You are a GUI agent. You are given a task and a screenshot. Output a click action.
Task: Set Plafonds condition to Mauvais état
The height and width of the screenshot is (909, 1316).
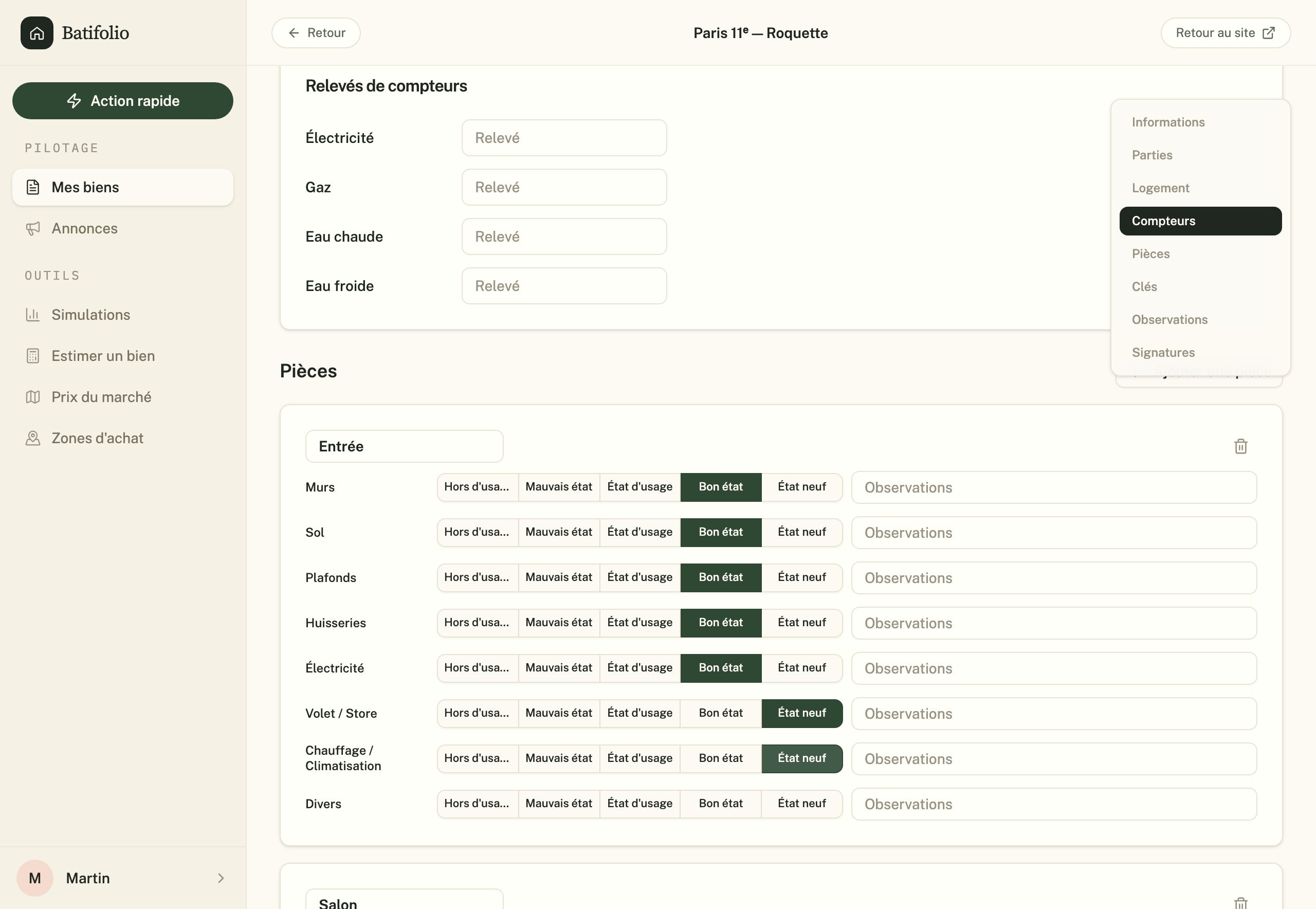coord(559,577)
